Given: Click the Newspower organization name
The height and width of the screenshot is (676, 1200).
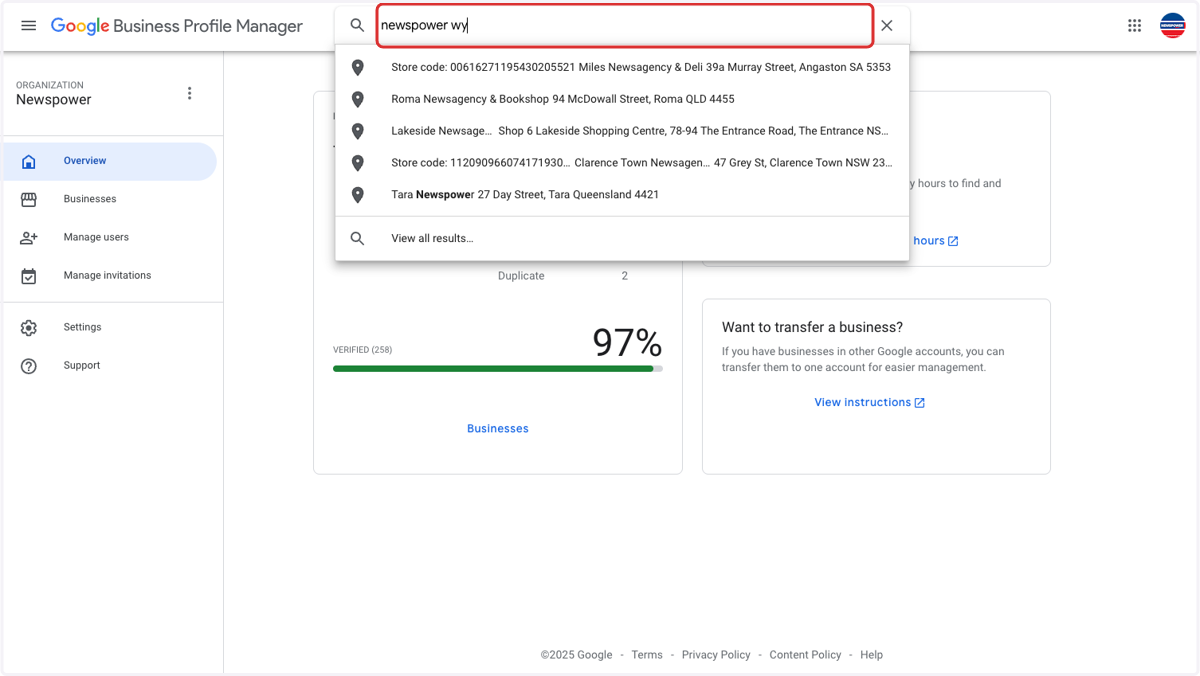Looking at the screenshot, I should coord(54,100).
